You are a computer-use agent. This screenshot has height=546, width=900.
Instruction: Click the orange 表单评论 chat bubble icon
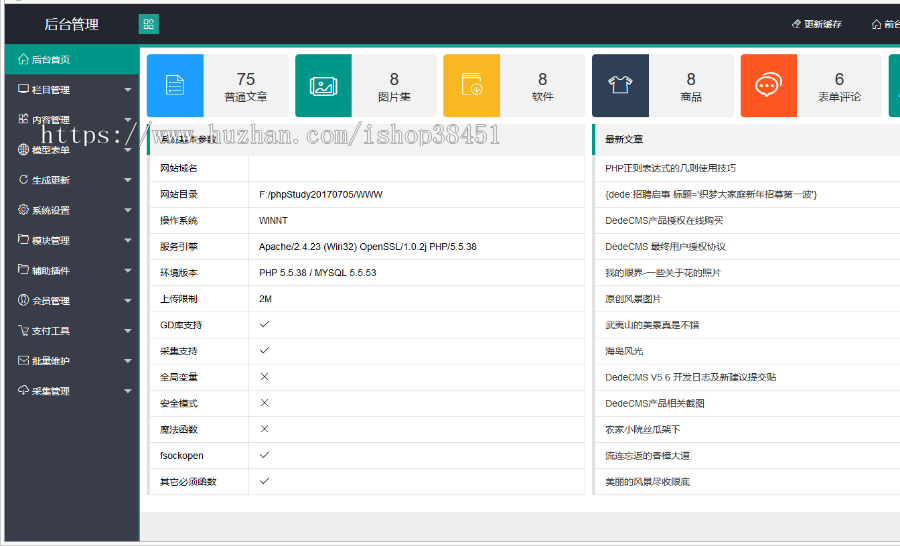click(x=768, y=86)
